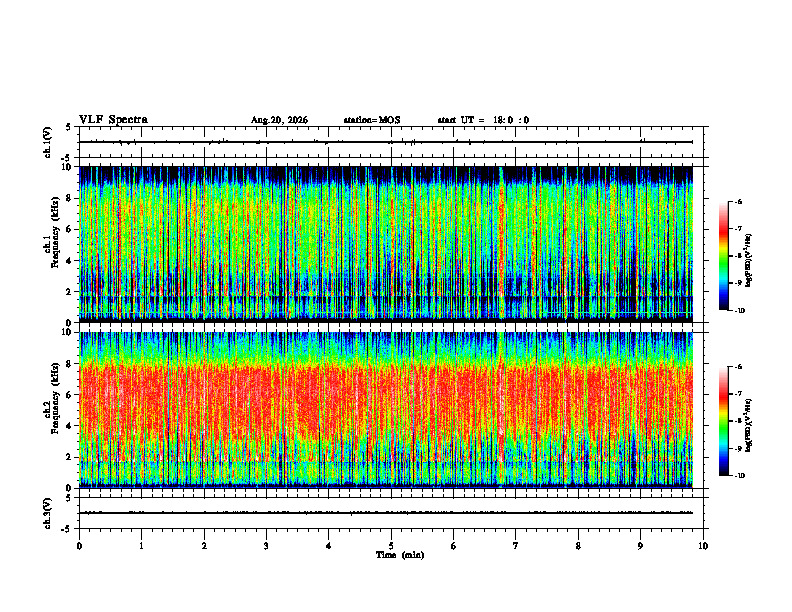Click the ch.1 colorbar "-10" bottom label
The height and width of the screenshot is (612, 792).
tap(739, 311)
